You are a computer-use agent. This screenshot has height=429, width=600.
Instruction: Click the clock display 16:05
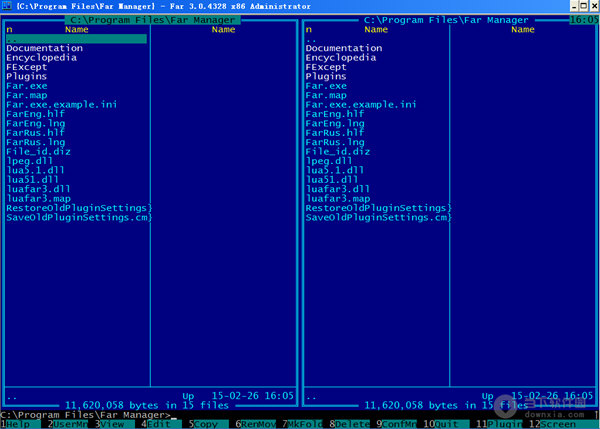(x=584, y=20)
